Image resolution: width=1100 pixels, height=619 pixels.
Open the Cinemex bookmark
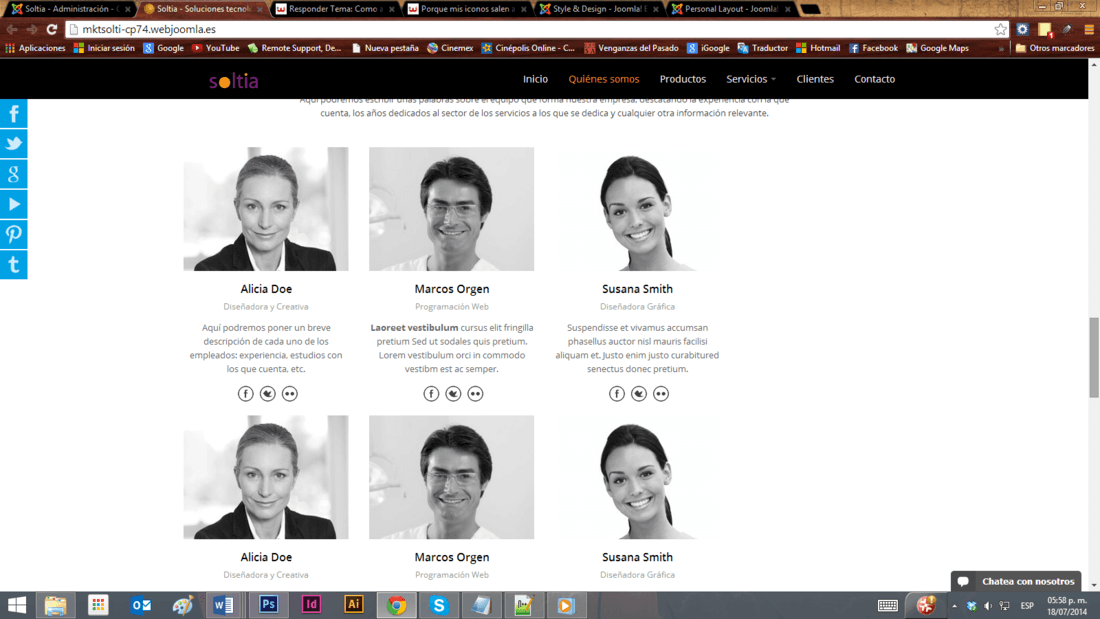pos(450,48)
